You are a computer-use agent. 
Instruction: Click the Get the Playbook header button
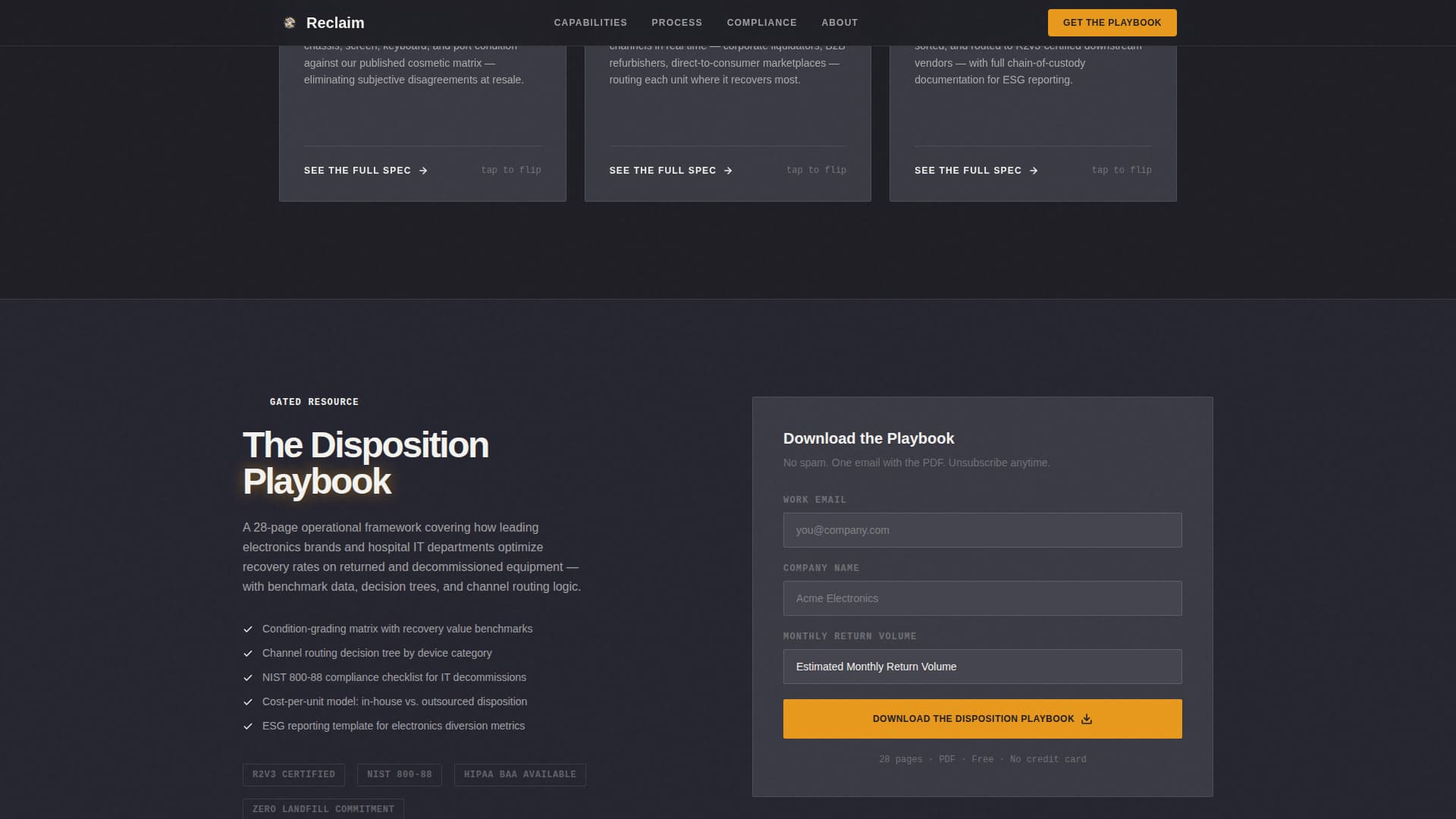[x=1112, y=23]
